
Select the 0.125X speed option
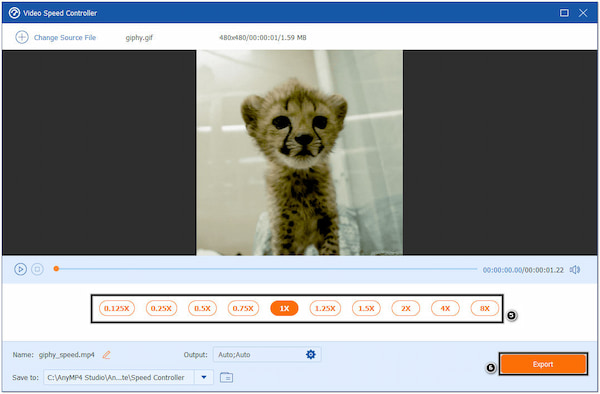tap(117, 308)
